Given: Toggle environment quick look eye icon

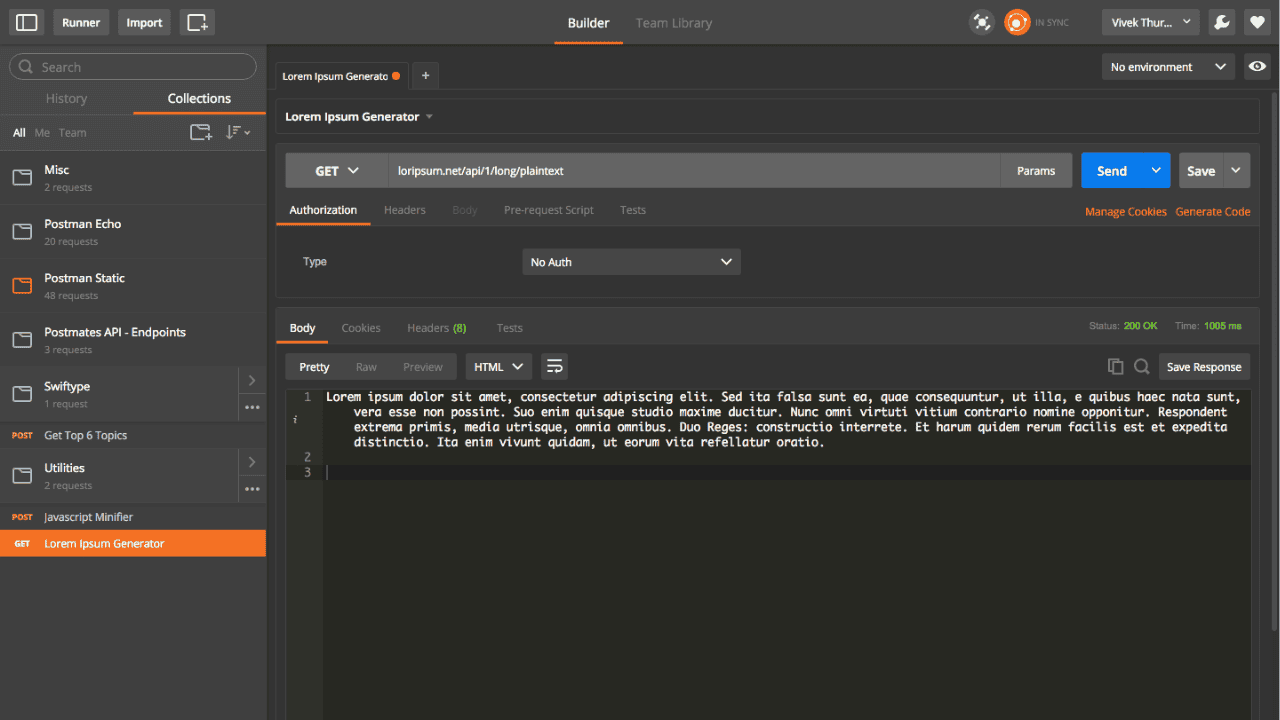Looking at the screenshot, I should pyautogui.click(x=1257, y=67).
